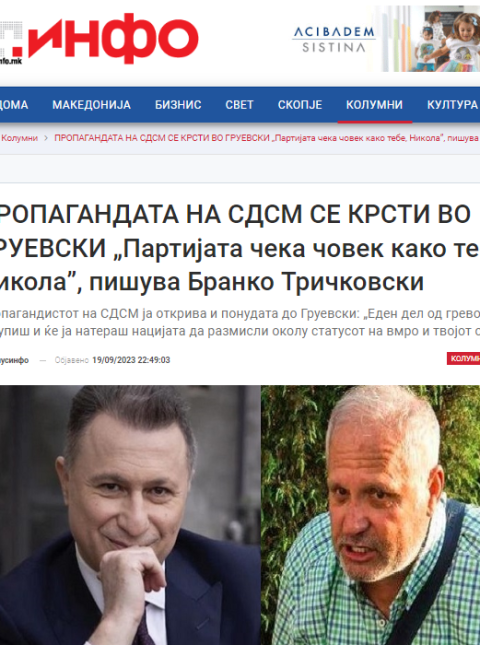This screenshot has height=645, width=480.
Task: Click the red ИНФО site logo
Action: (99, 38)
